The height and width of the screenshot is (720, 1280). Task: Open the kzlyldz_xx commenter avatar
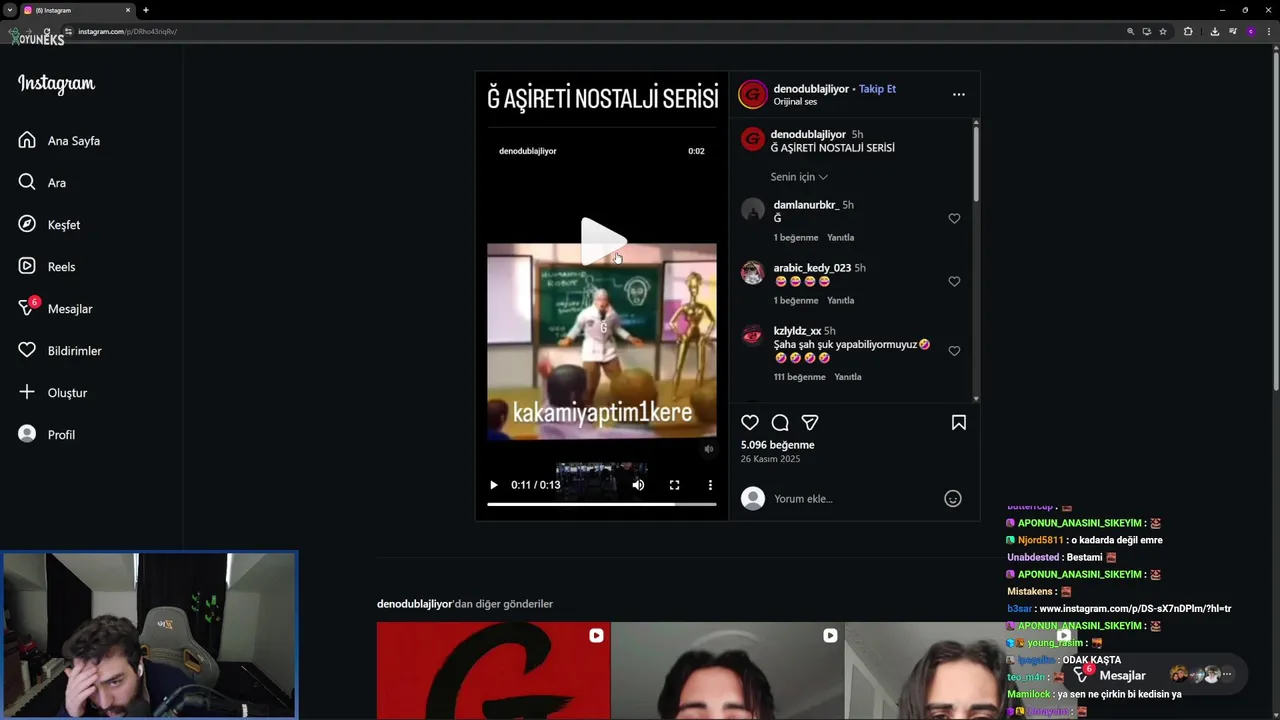(752, 335)
